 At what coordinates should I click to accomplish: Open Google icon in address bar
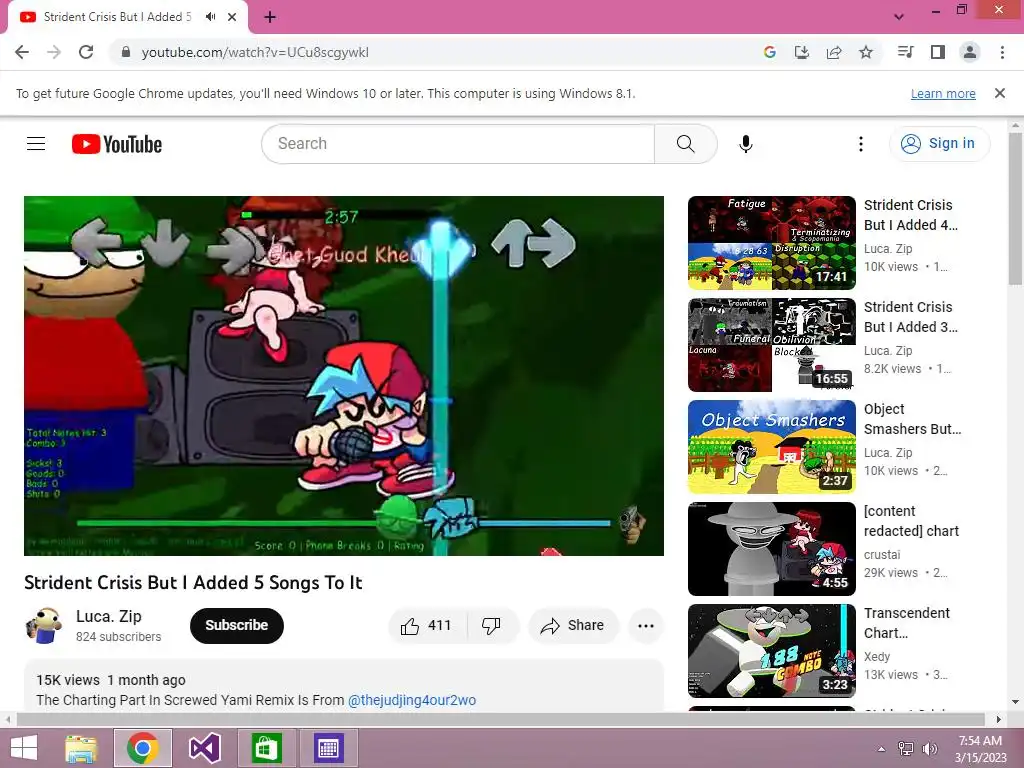tap(770, 52)
